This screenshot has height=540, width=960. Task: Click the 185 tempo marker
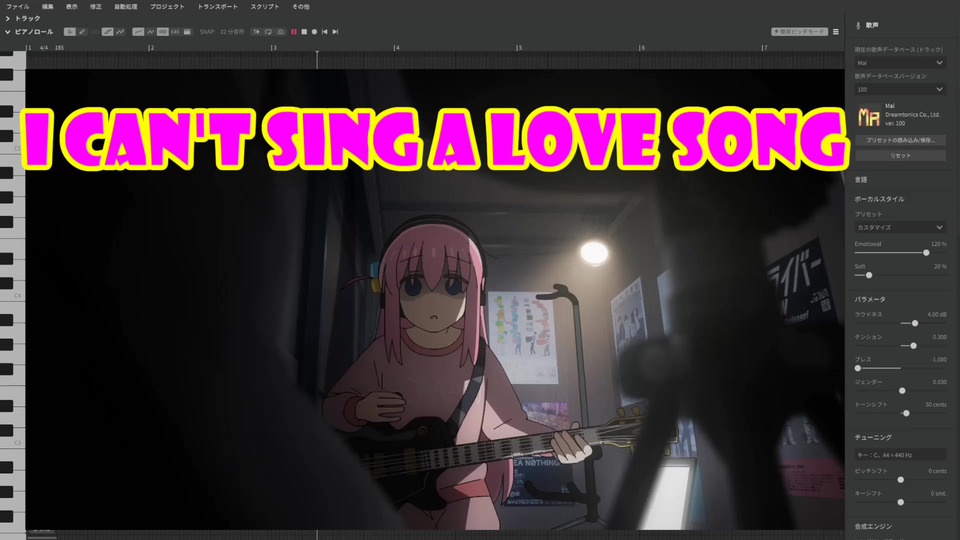tap(59, 48)
